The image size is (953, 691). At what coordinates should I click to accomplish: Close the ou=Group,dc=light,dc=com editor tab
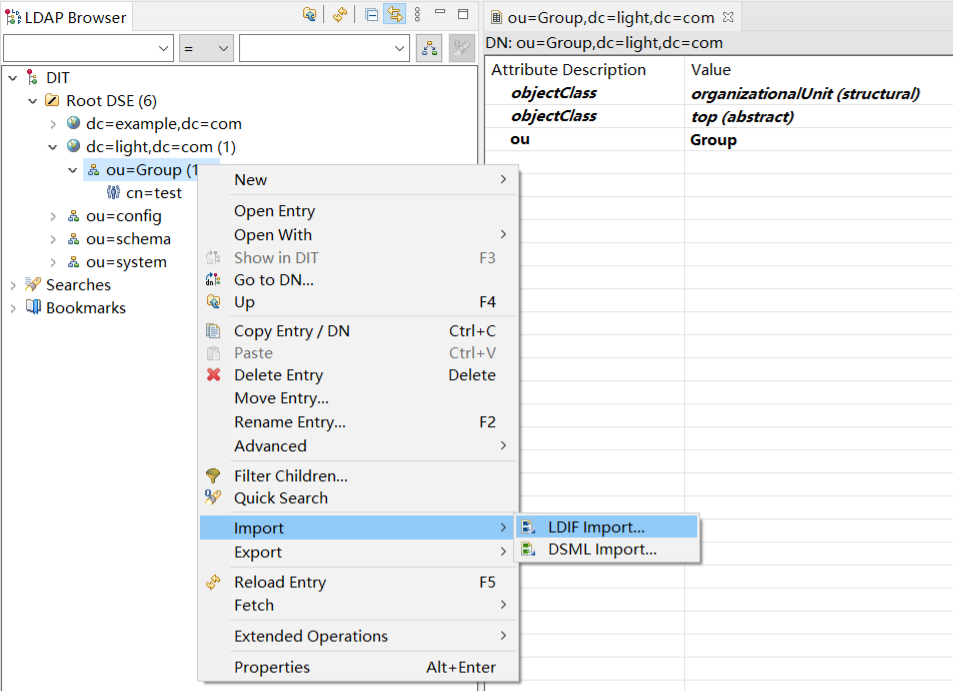tap(728, 17)
